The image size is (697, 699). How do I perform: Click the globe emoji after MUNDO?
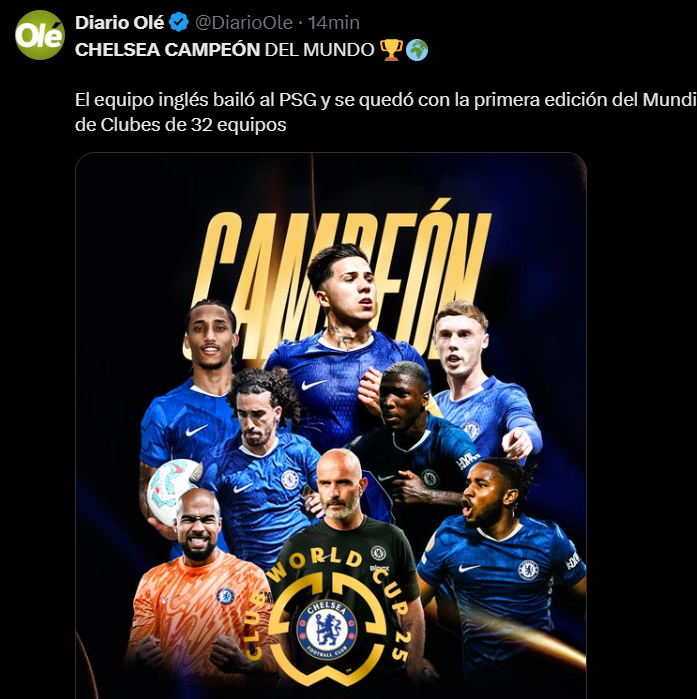417,49
